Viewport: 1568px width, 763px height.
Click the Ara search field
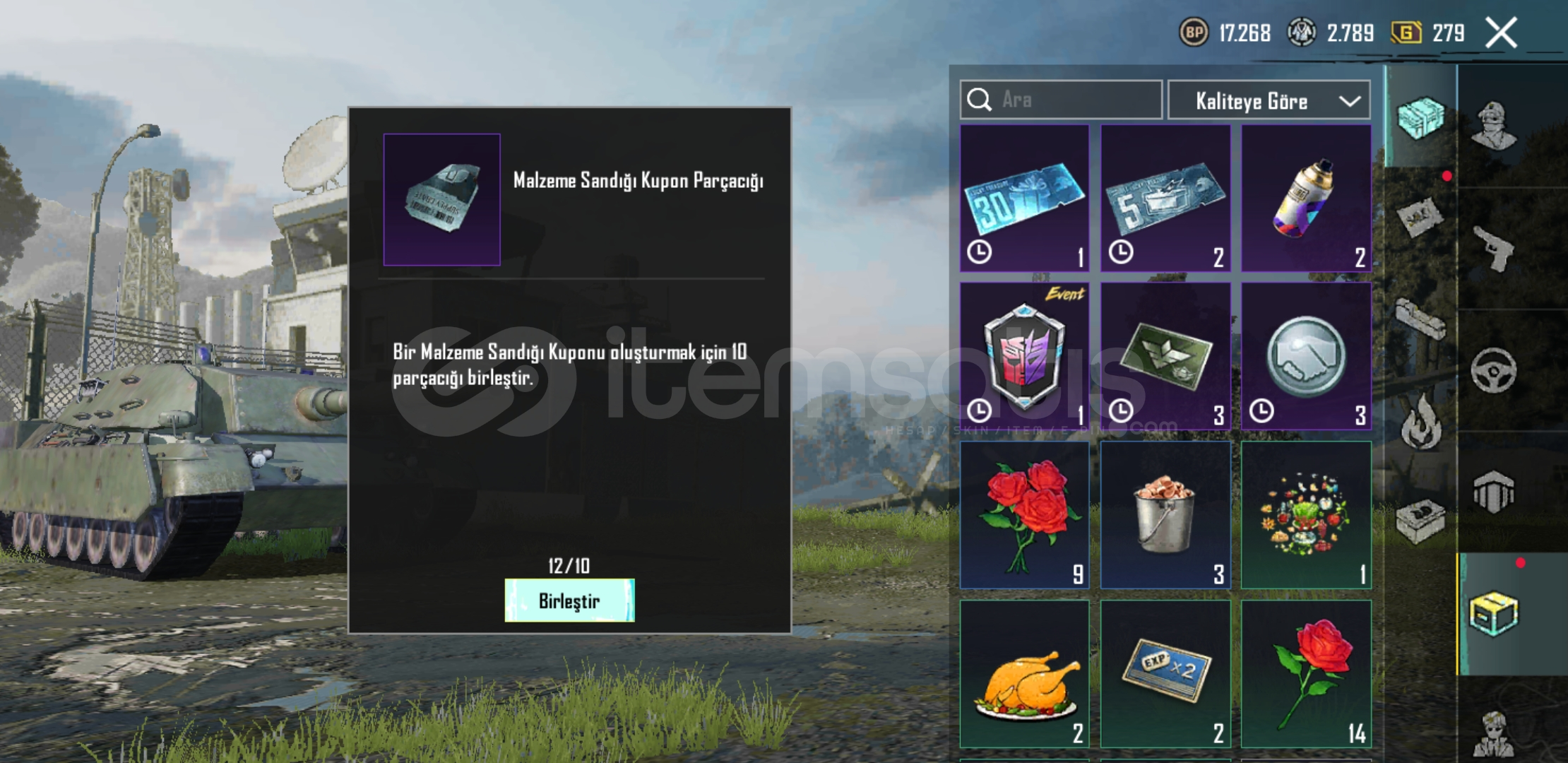[1061, 100]
